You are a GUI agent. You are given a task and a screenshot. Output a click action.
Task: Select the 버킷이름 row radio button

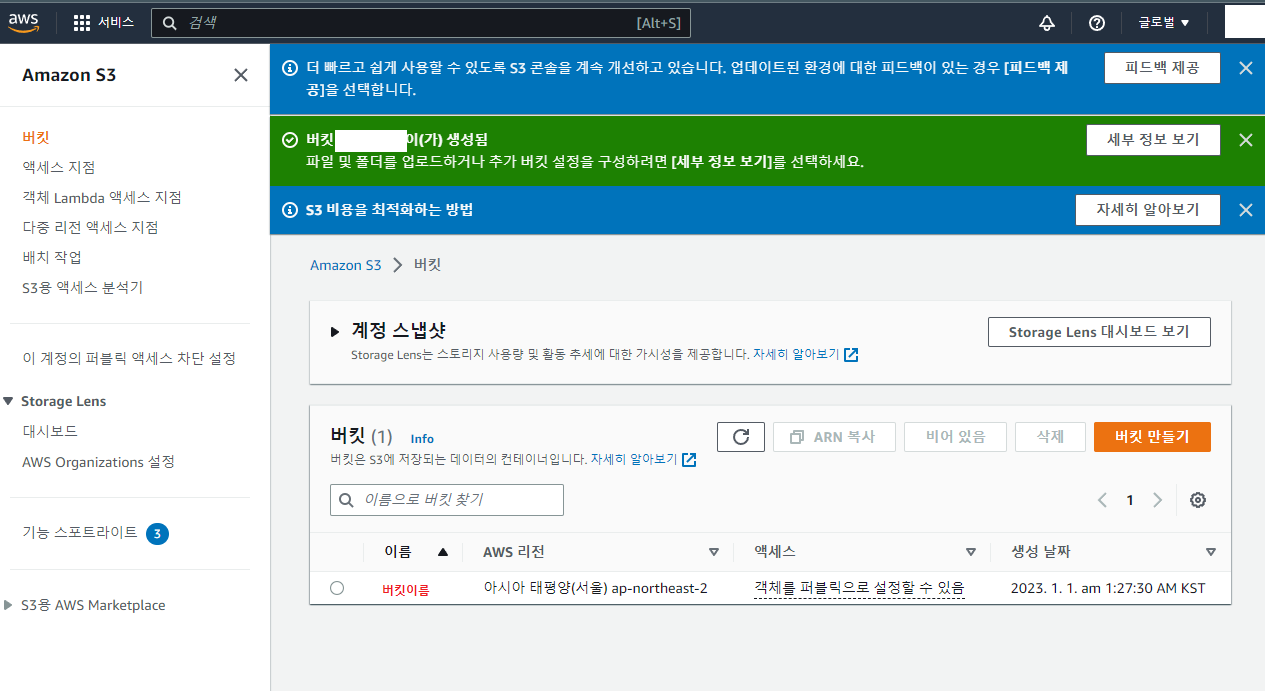(x=337, y=588)
